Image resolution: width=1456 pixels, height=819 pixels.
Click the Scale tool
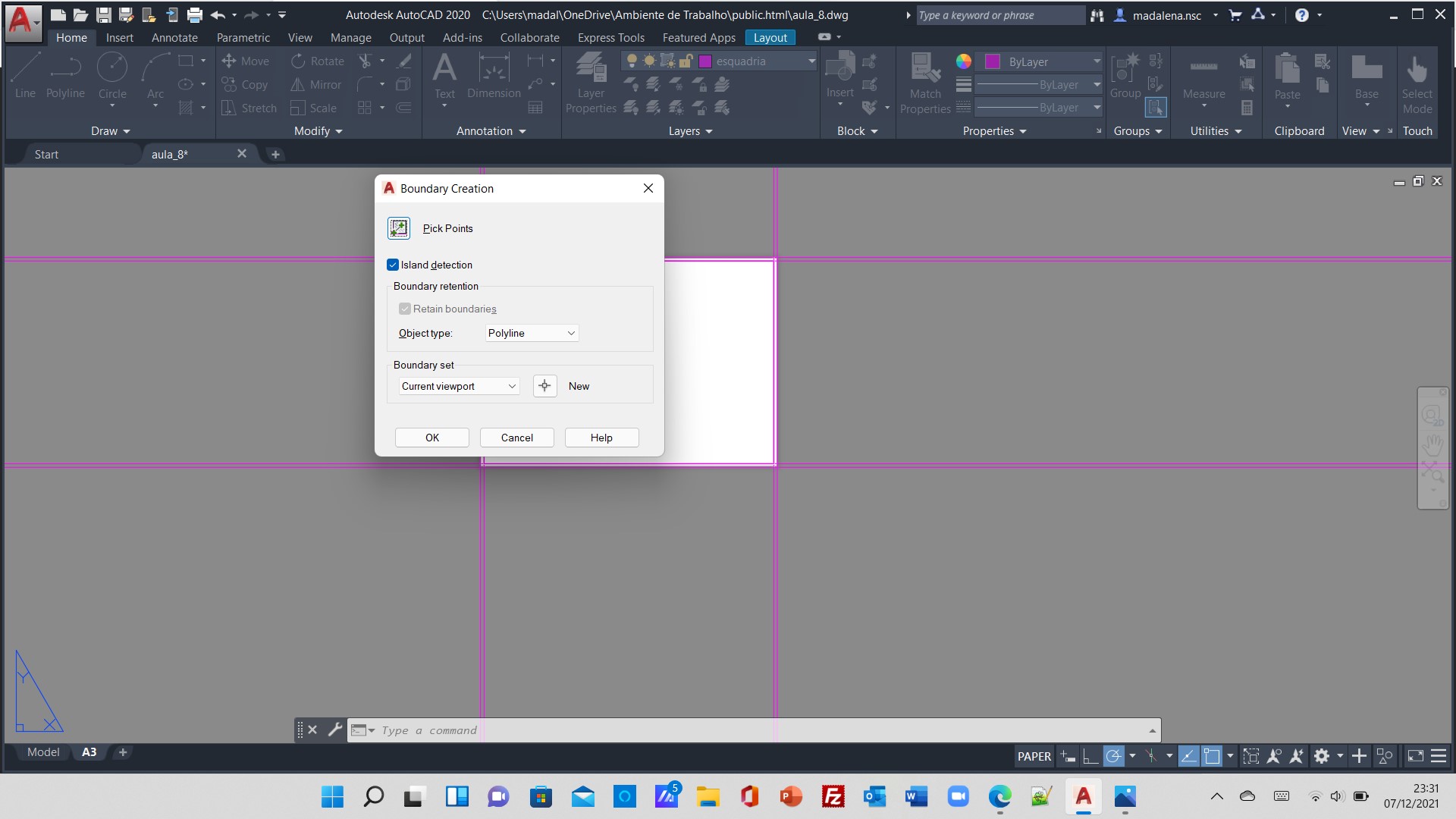314,108
